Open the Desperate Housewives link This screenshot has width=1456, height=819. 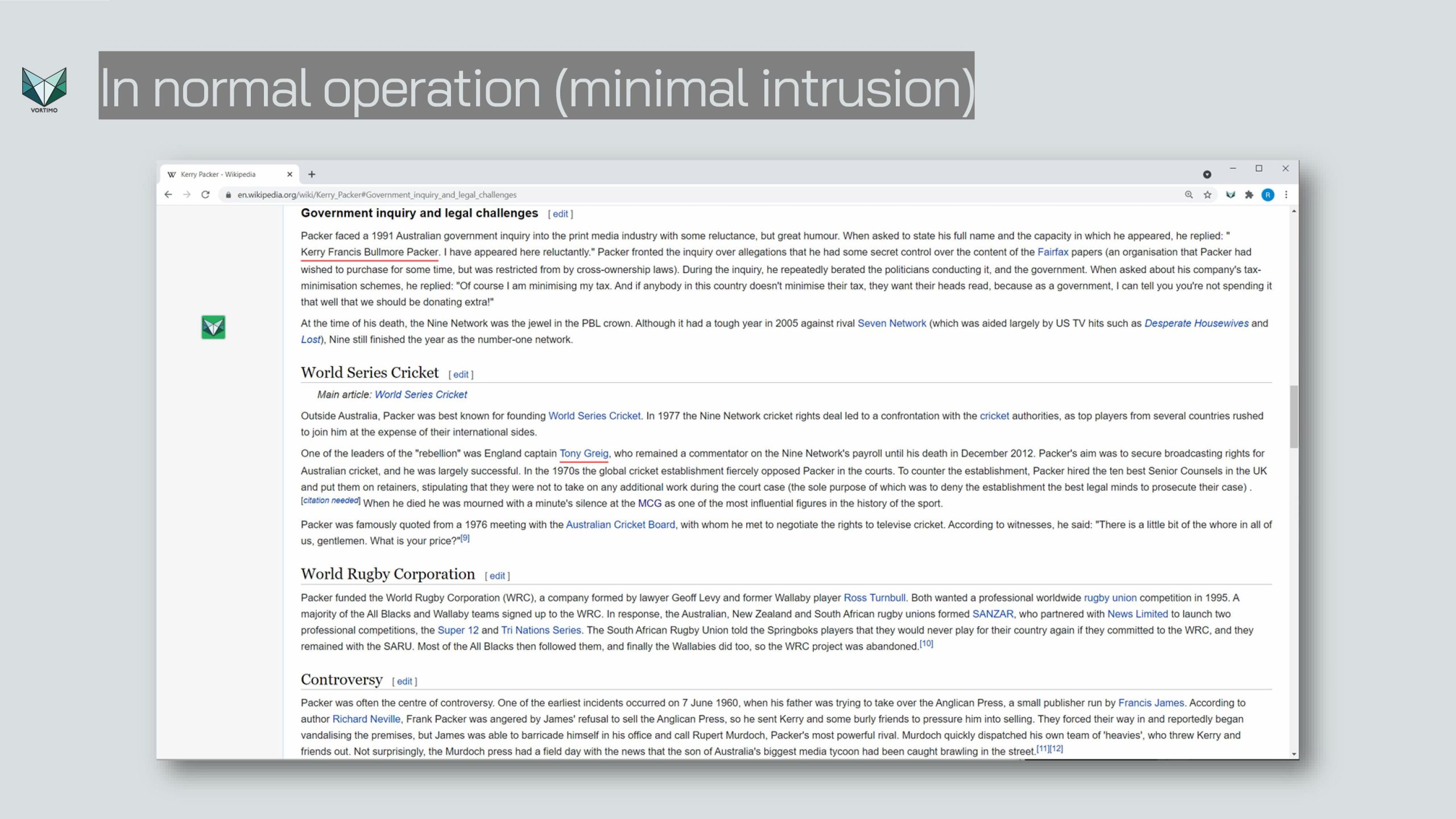(1197, 323)
